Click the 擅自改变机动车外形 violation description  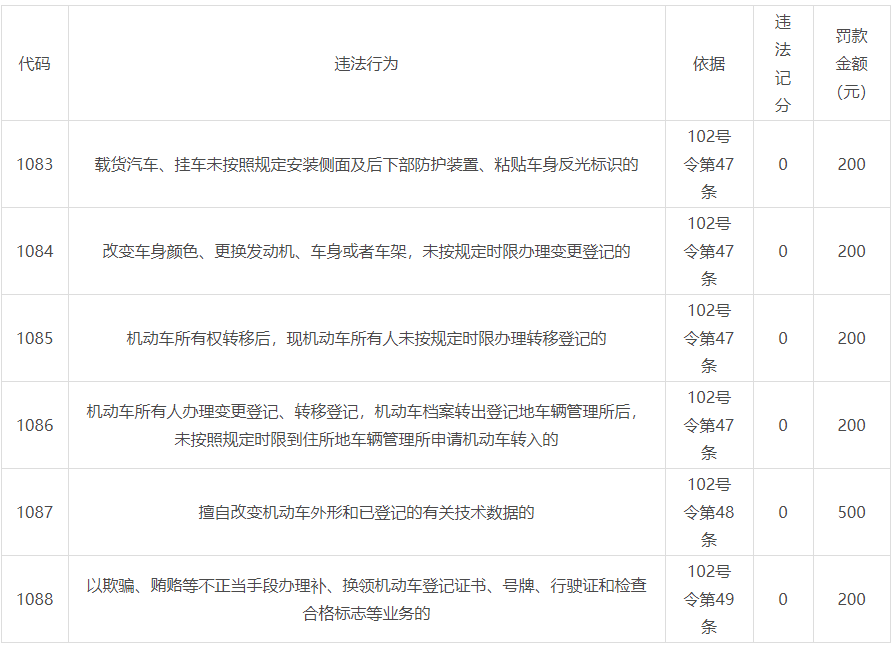pos(366,512)
